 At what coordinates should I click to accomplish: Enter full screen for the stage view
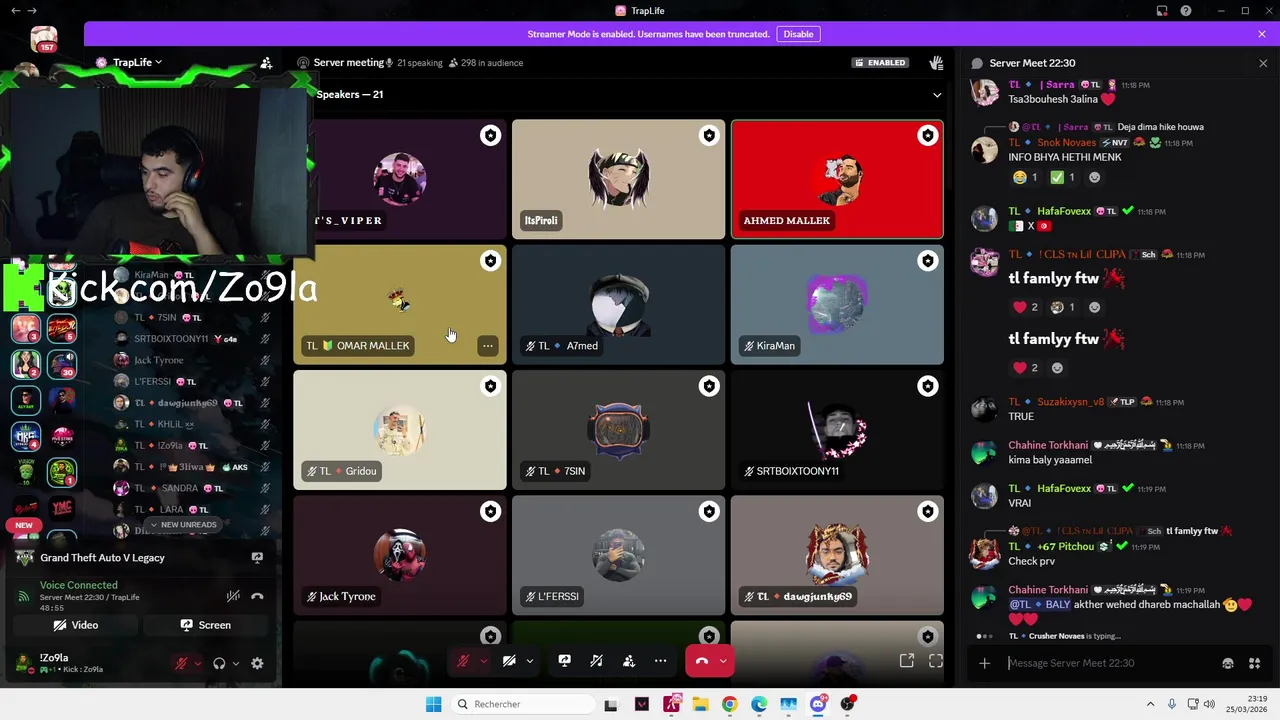point(936,661)
